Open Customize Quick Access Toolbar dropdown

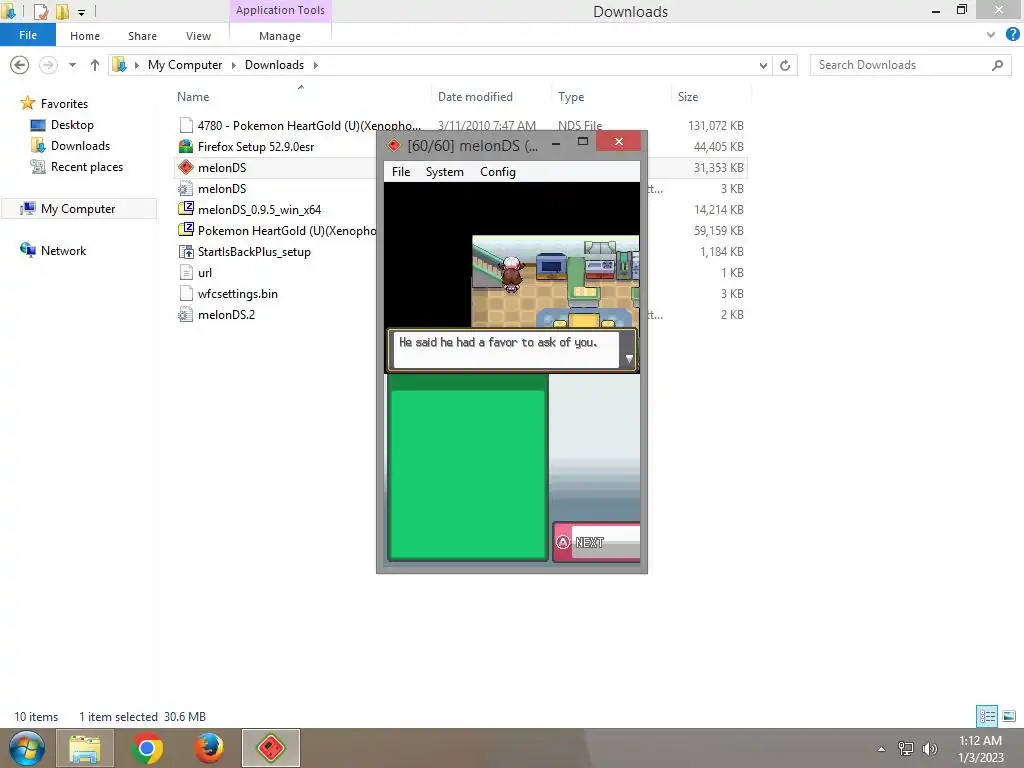point(82,12)
